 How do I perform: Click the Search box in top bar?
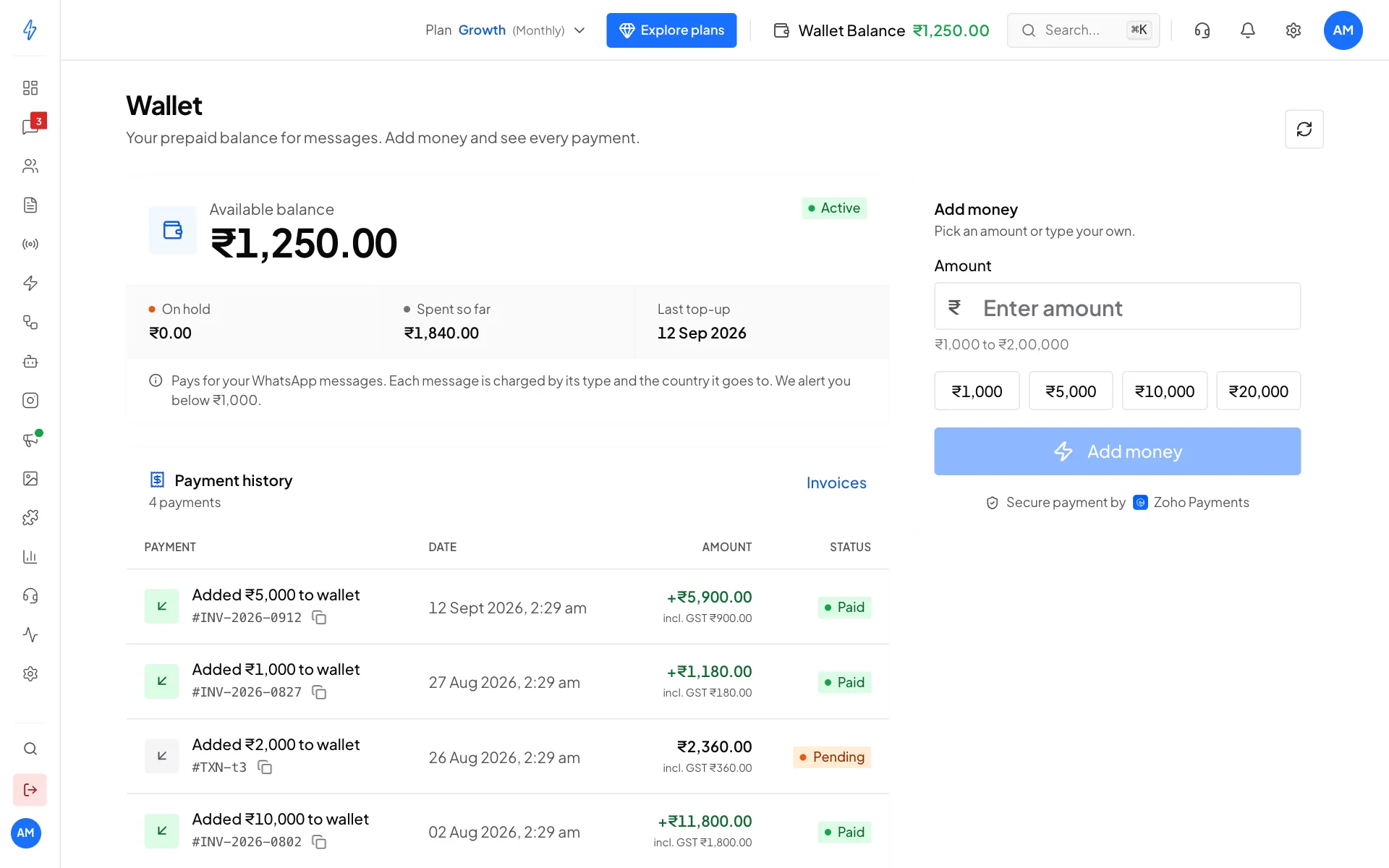point(1083,30)
